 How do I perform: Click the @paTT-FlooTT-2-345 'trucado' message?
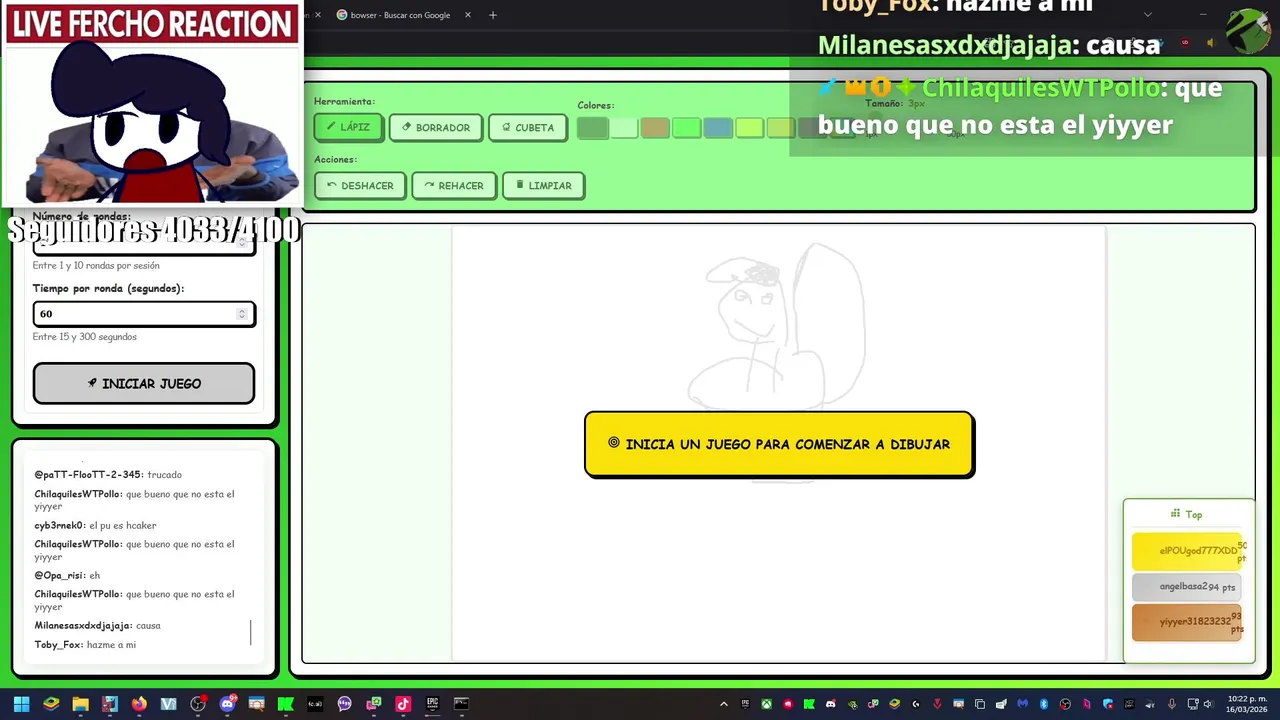tap(108, 474)
